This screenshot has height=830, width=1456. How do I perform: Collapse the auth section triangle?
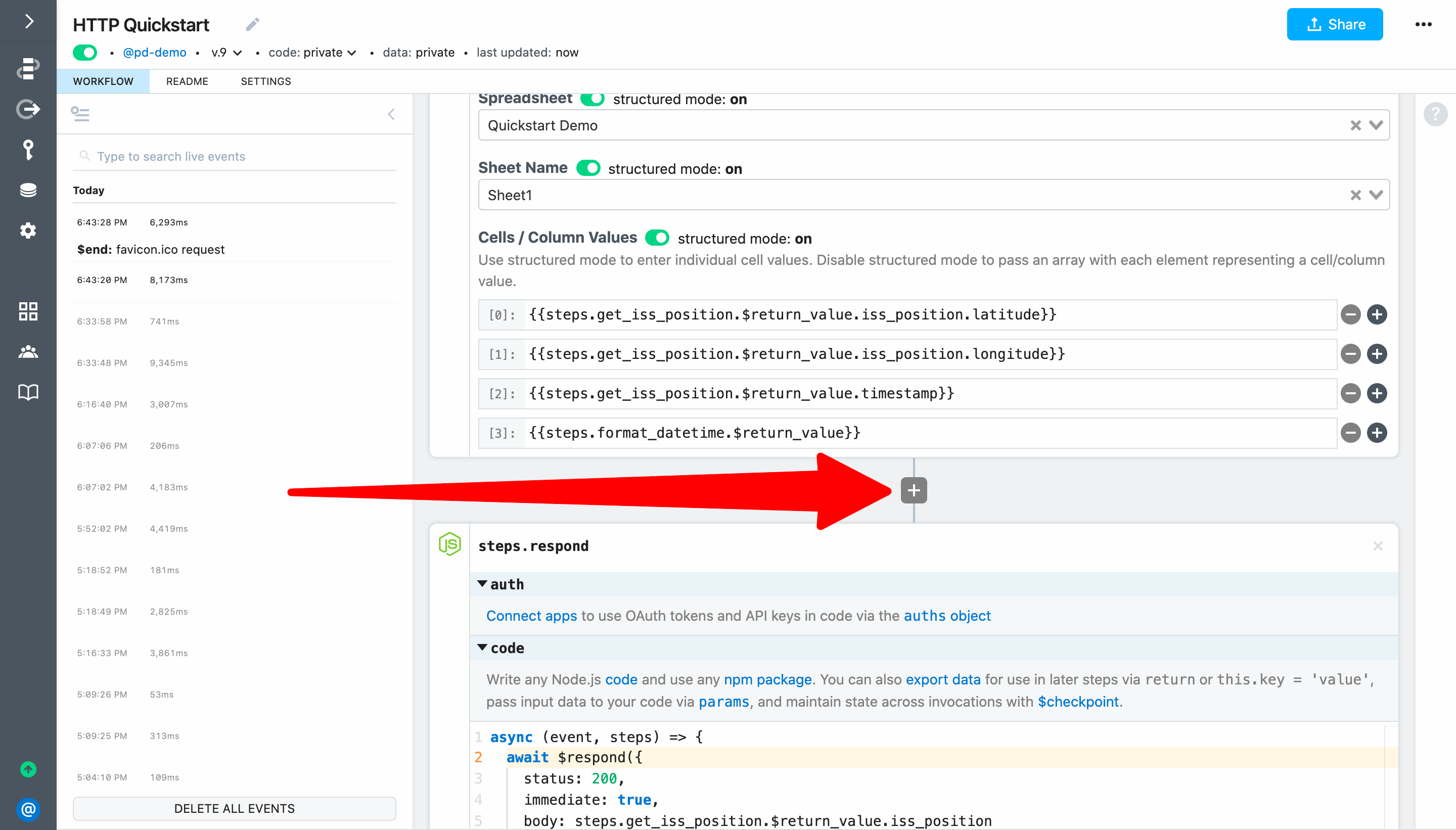point(482,584)
